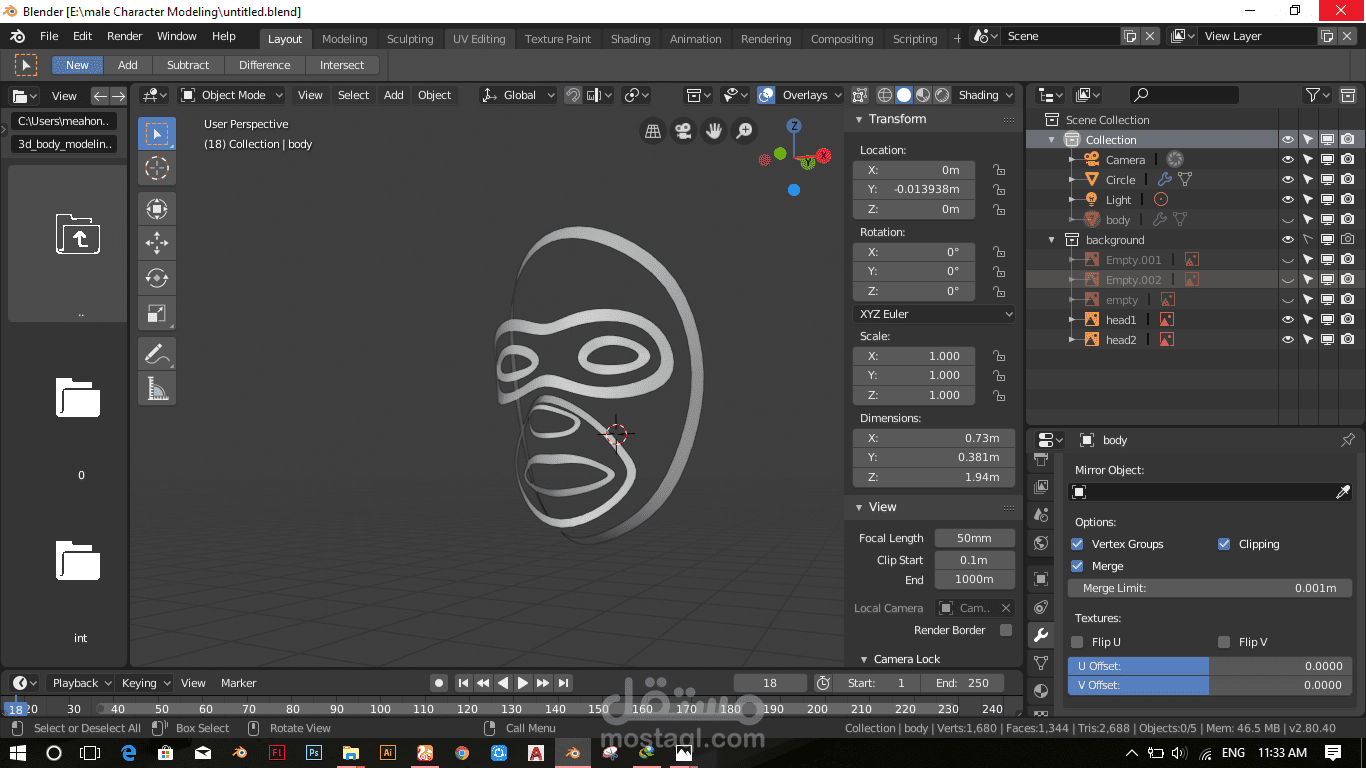Hide the head1 object in outliner
Screen dimensions: 1366x768
click(x=1288, y=320)
